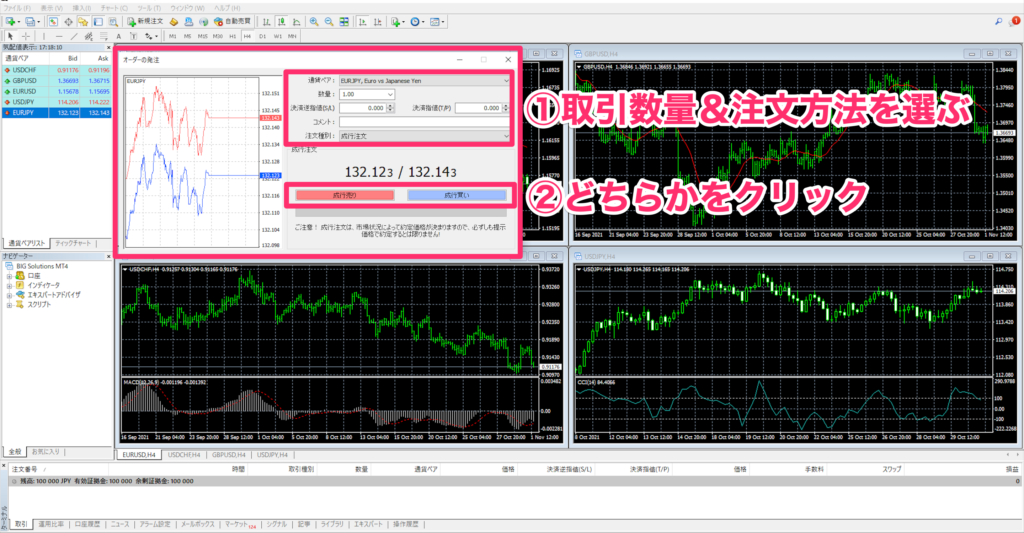Switch chart to candlestick icon
Screen dimensions: 1024x533
click(281, 22)
